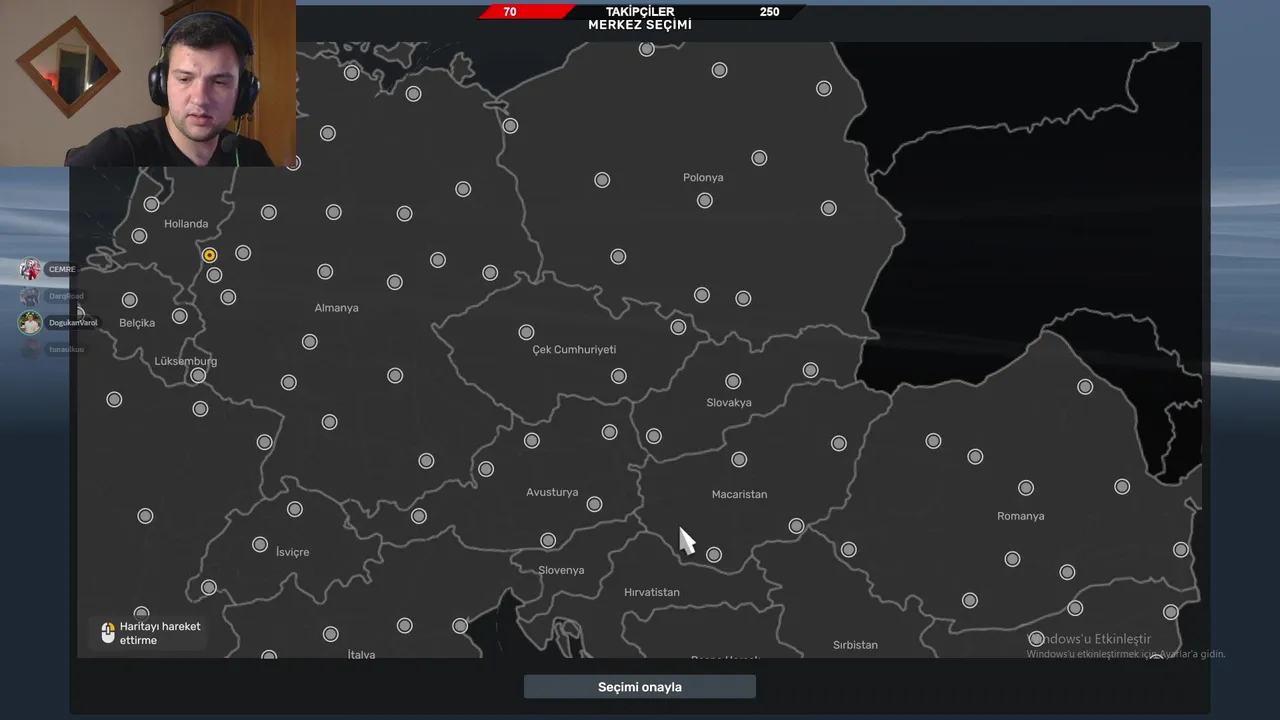Click the Macaristan country label
The height and width of the screenshot is (720, 1280).
(x=739, y=494)
